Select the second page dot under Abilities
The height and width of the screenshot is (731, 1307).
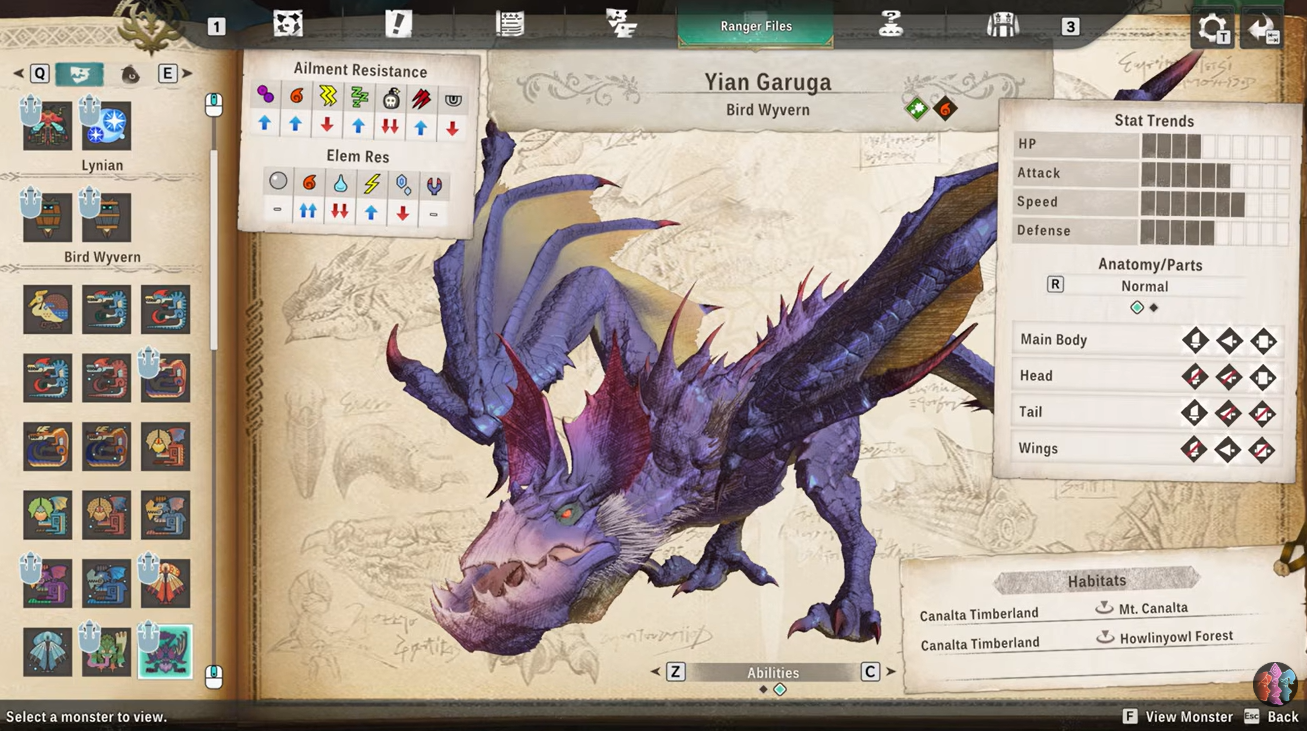tap(780, 690)
